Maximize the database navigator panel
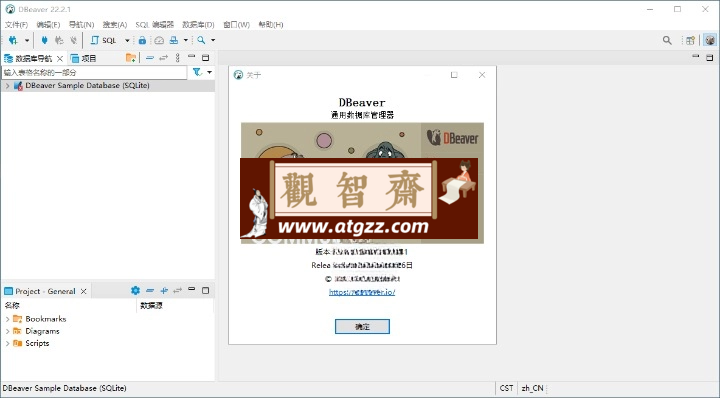 [x=206, y=58]
